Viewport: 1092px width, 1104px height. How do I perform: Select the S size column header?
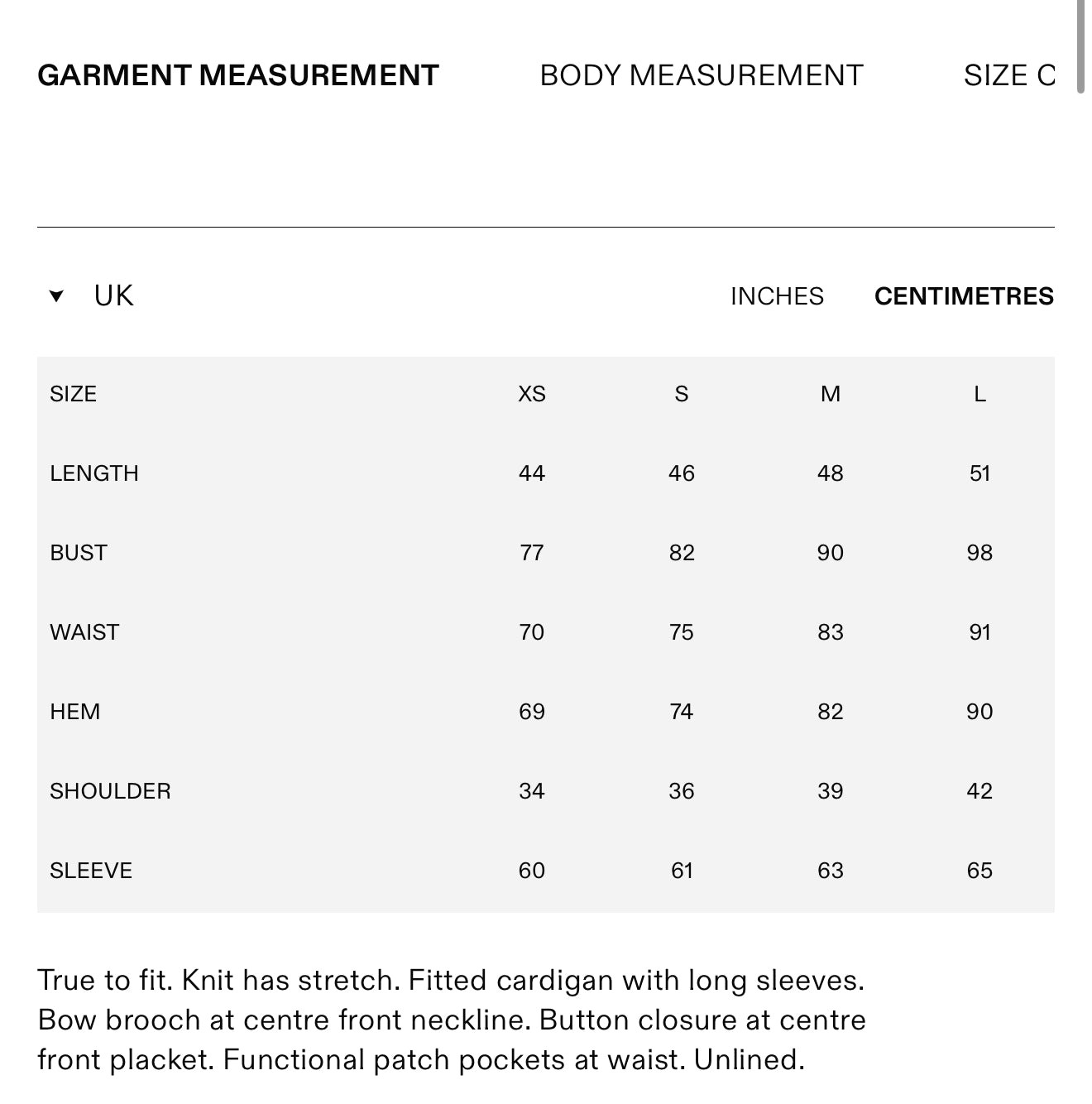pyautogui.click(x=682, y=394)
